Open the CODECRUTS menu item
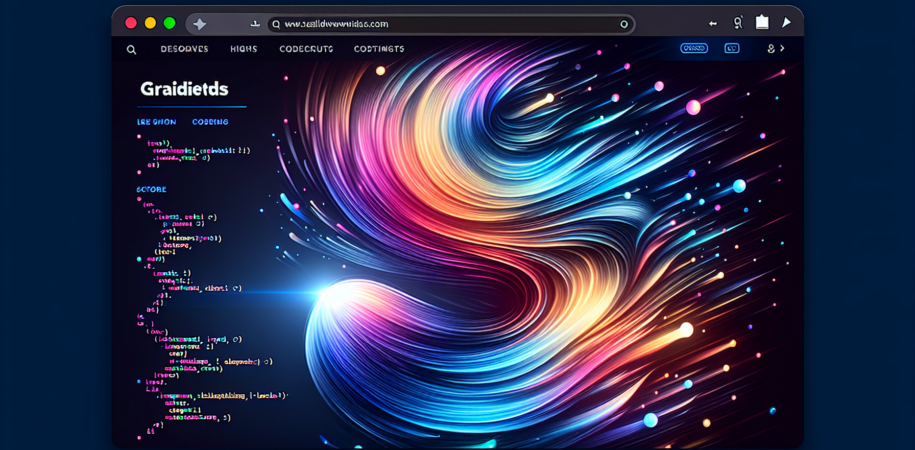 (305, 49)
